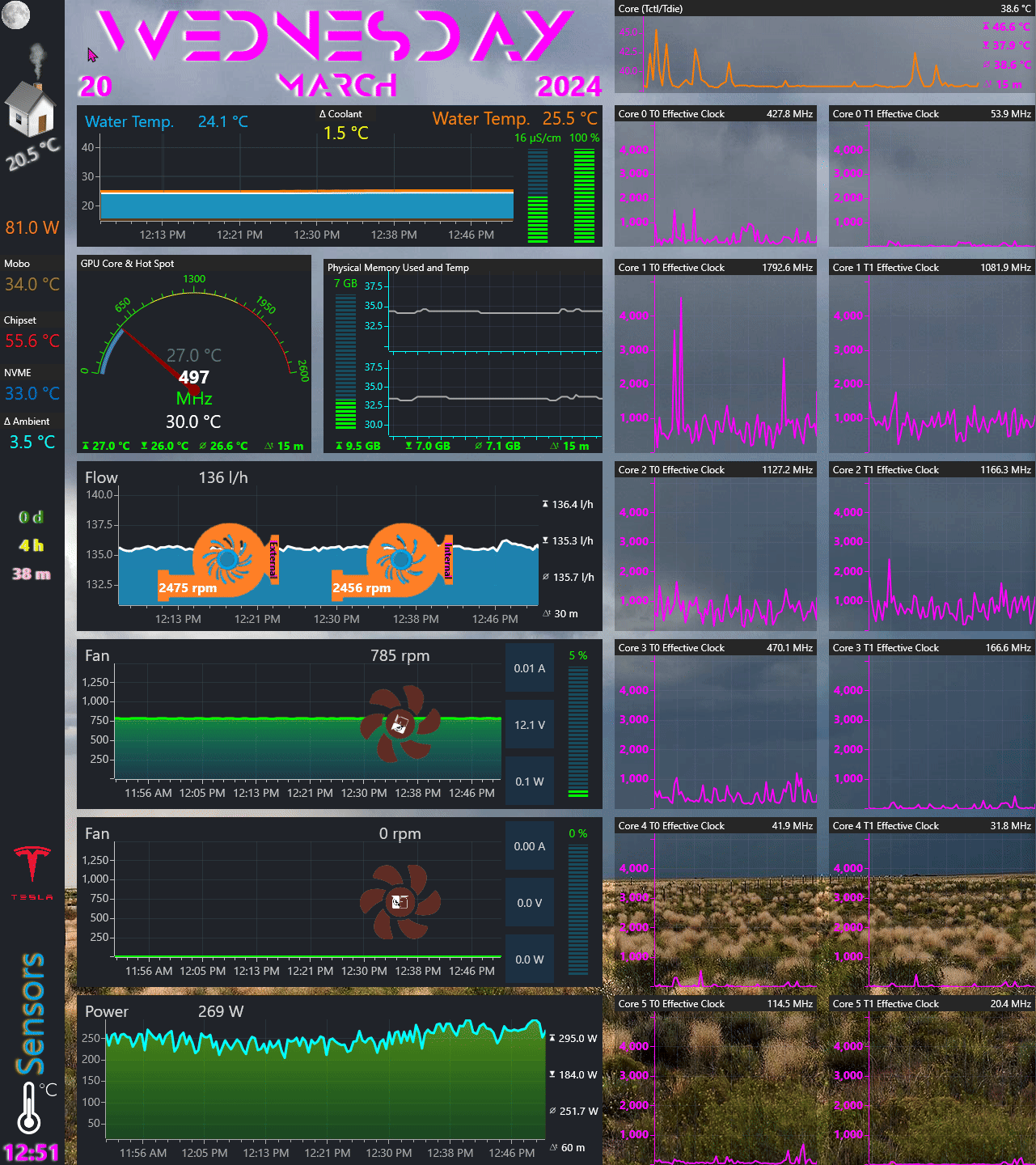The image size is (1036, 1165).
Task: Click the 12:51 clock display
Action: (x=31, y=1152)
